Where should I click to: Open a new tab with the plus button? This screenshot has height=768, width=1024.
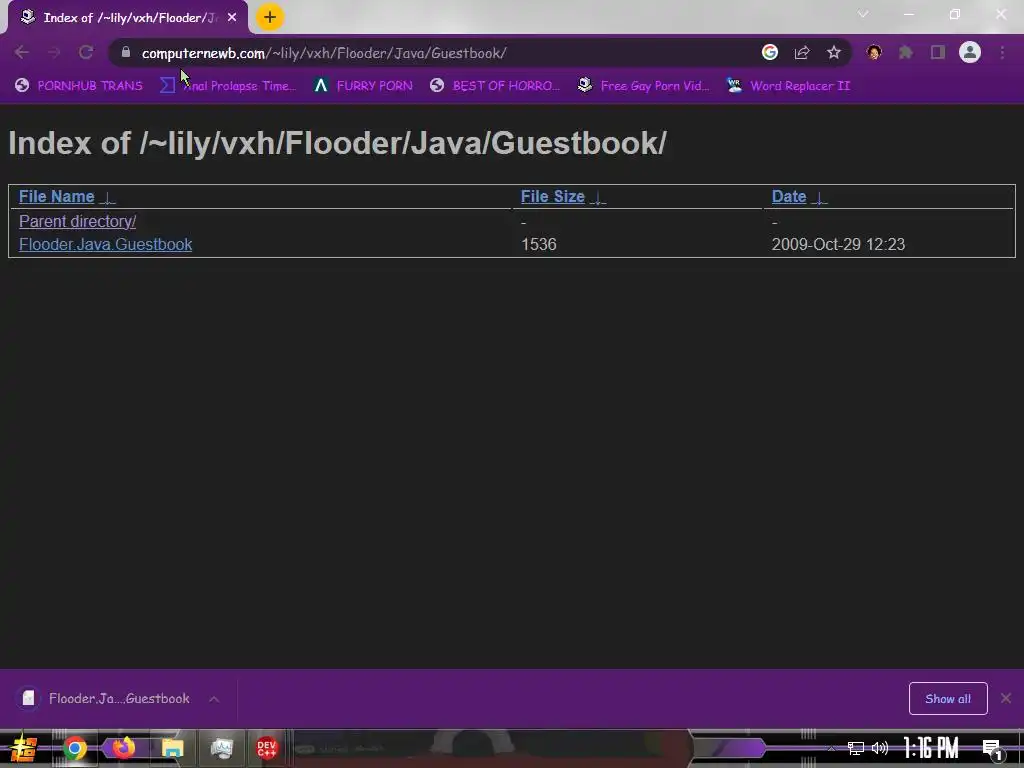pyautogui.click(x=270, y=18)
